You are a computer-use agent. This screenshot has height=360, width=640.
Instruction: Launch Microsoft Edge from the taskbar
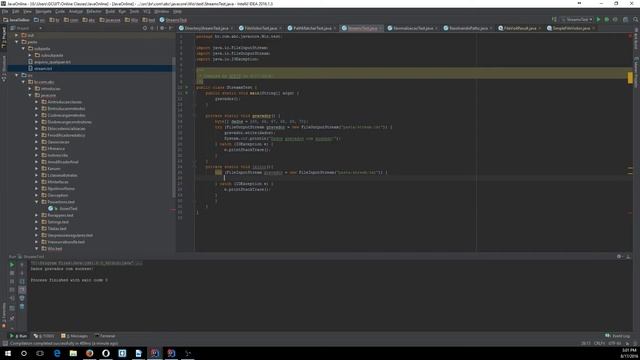(x=57, y=353)
